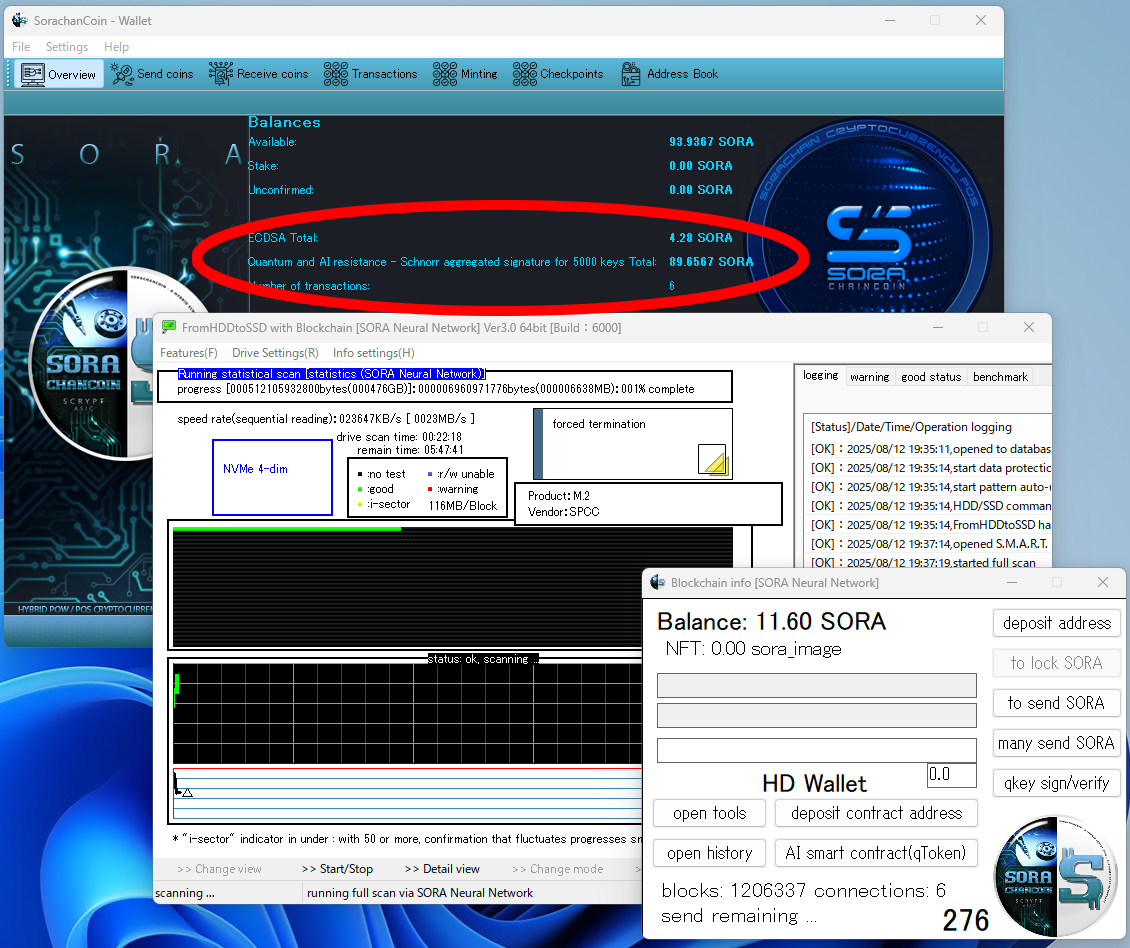The image size is (1130, 948).
Task: Minimize the Blockchain info window
Action: (x=1012, y=582)
